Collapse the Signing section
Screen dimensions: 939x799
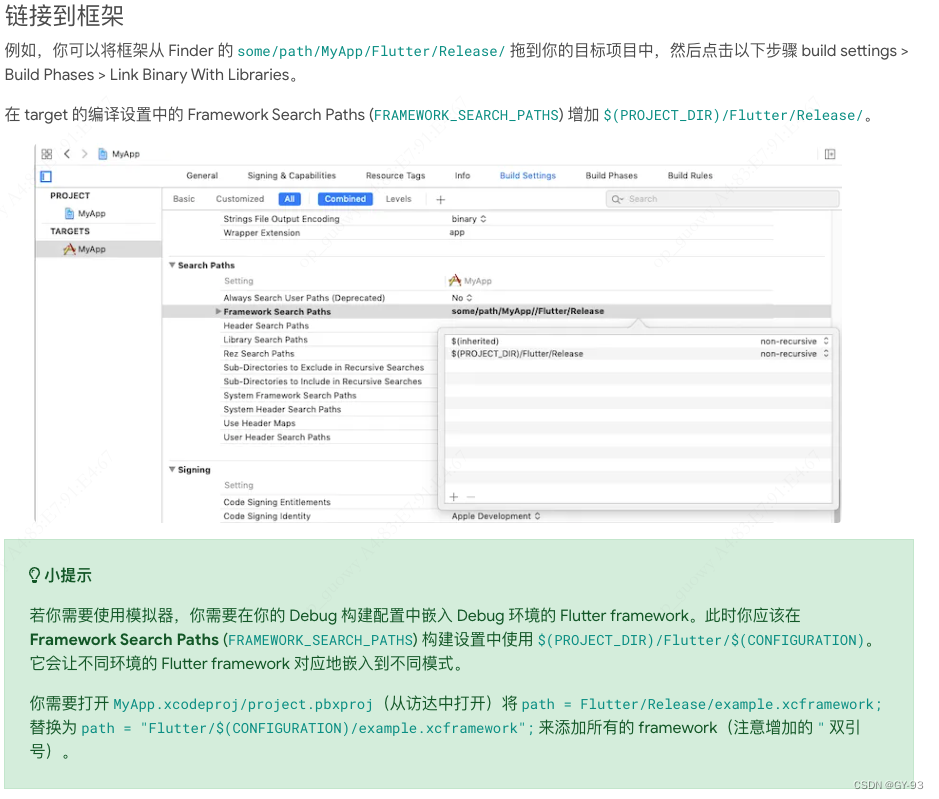tap(172, 470)
